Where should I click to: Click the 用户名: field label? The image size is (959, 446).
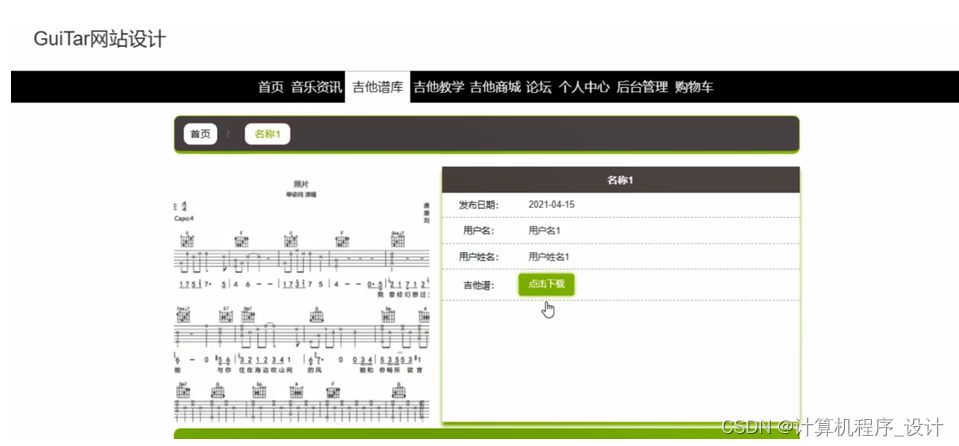tap(479, 231)
